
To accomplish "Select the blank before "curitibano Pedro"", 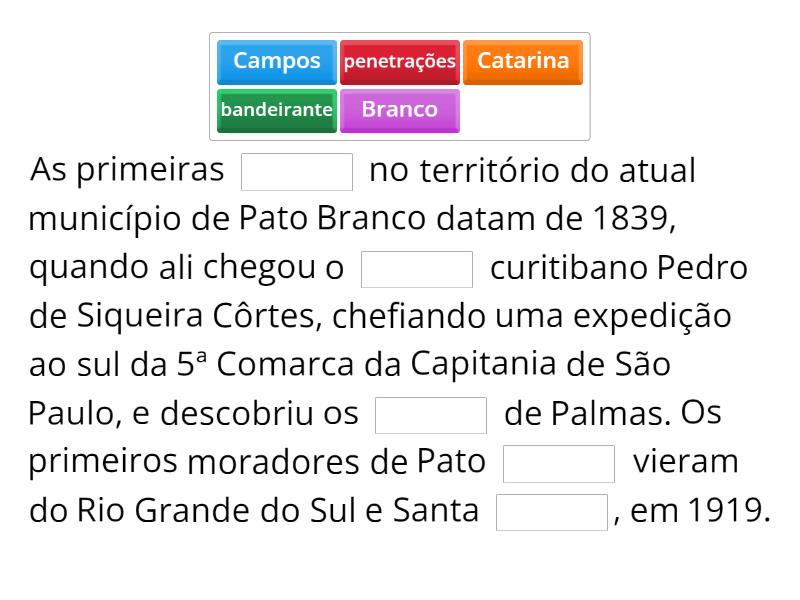I will coord(417,269).
